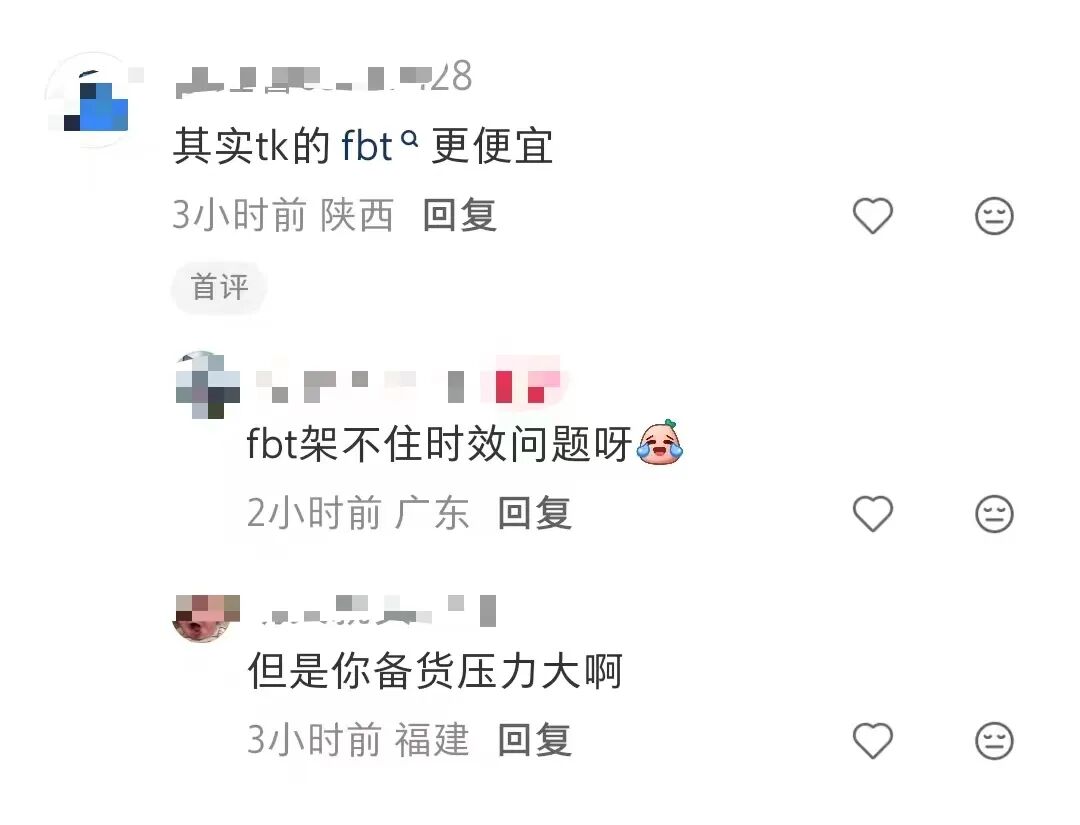Tap the unamused face on the 广东 reply
The width and height of the screenshot is (1080, 825).
coord(994,514)
